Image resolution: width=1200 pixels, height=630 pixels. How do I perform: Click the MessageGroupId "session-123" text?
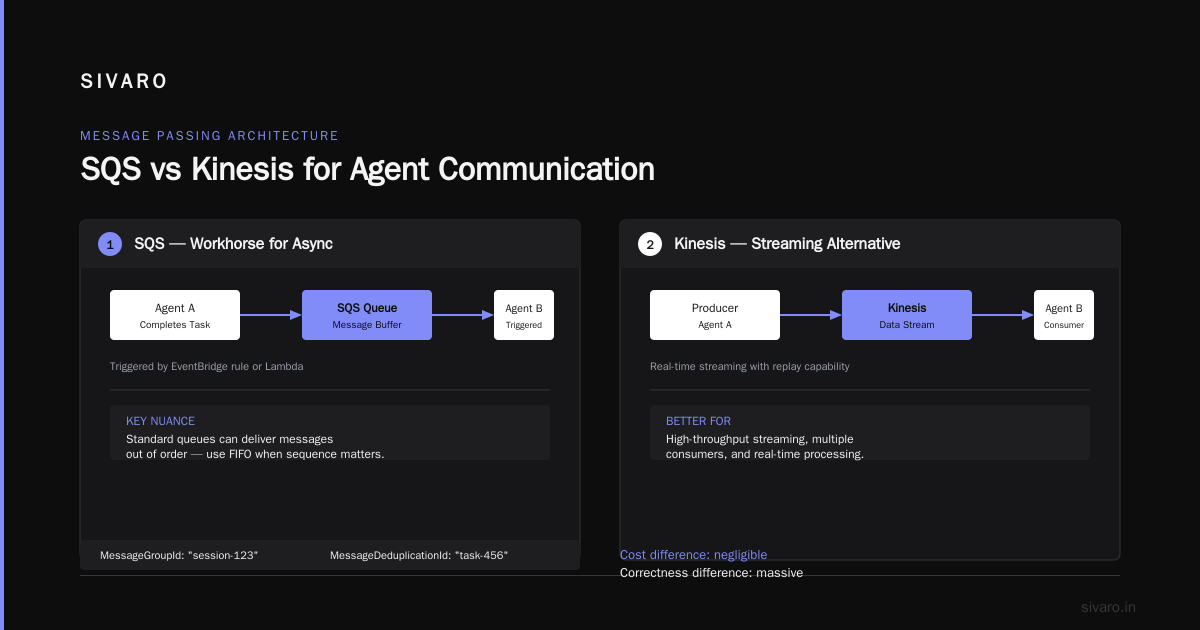[x=179, y=555]
